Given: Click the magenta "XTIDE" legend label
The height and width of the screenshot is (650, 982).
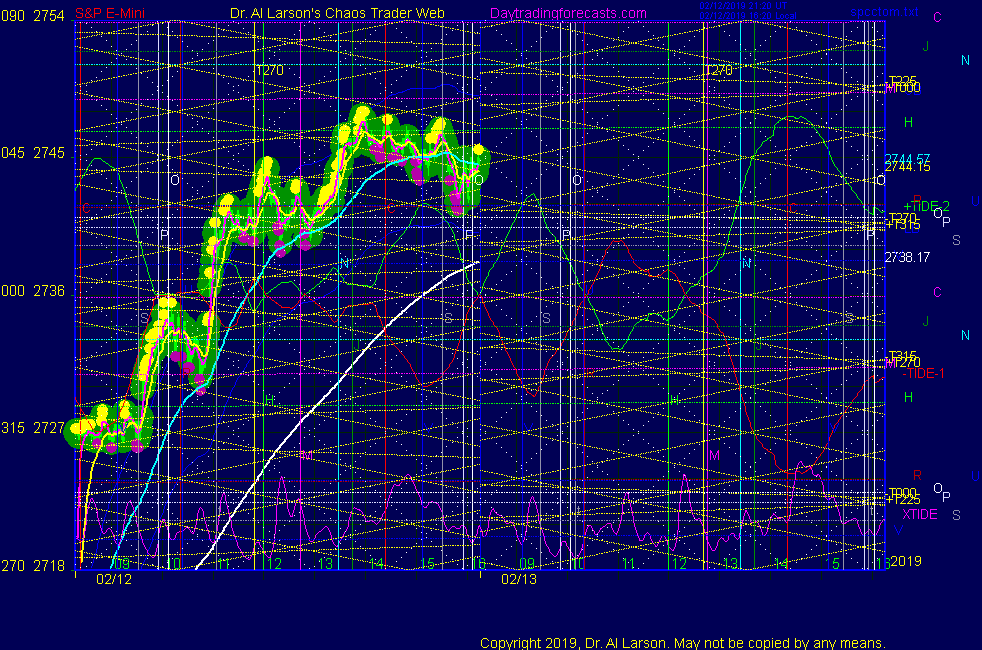Looking at the screenshot, I should pos(919,514).
